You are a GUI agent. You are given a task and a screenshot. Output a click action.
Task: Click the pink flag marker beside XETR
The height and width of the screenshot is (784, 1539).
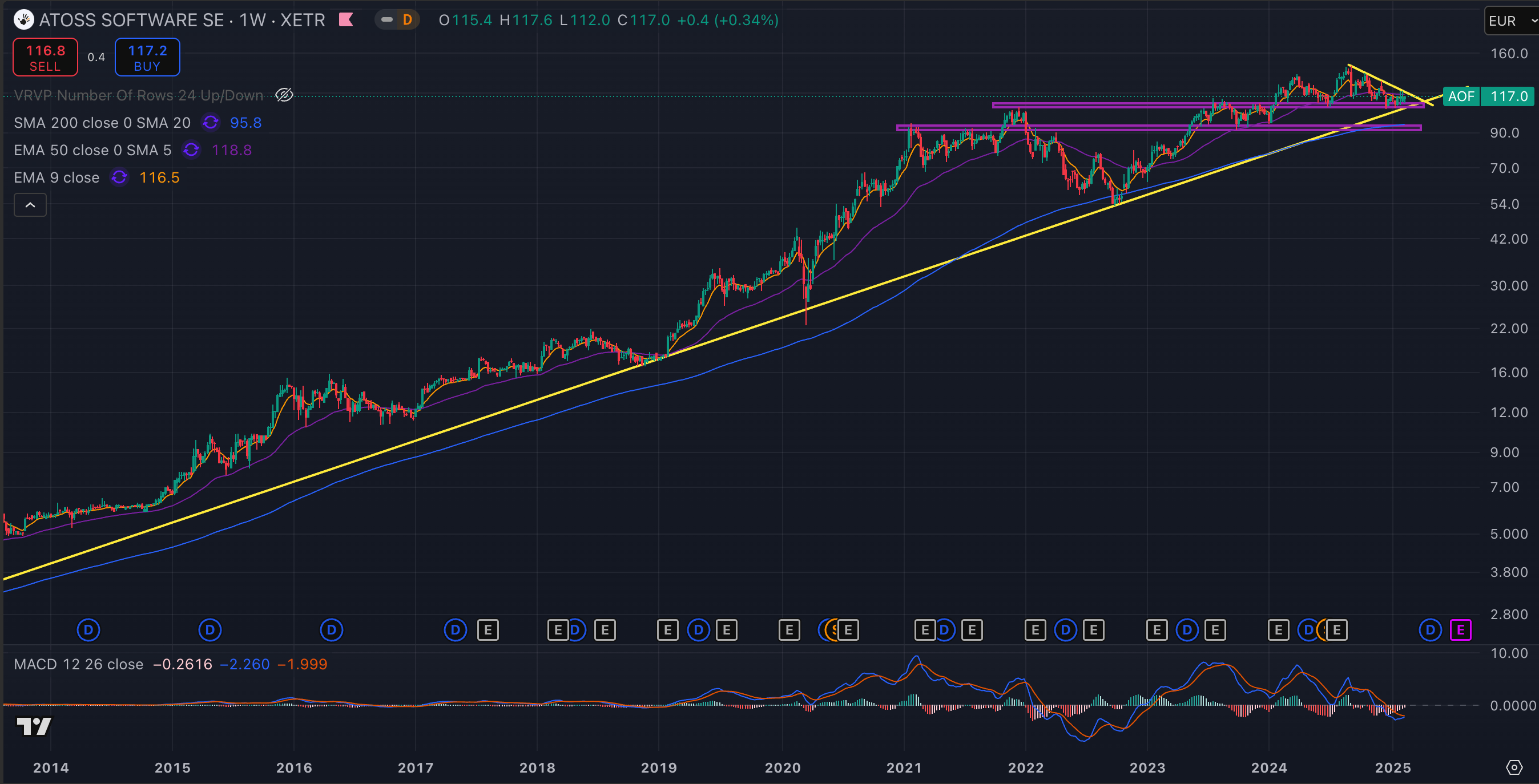[345, 21]
